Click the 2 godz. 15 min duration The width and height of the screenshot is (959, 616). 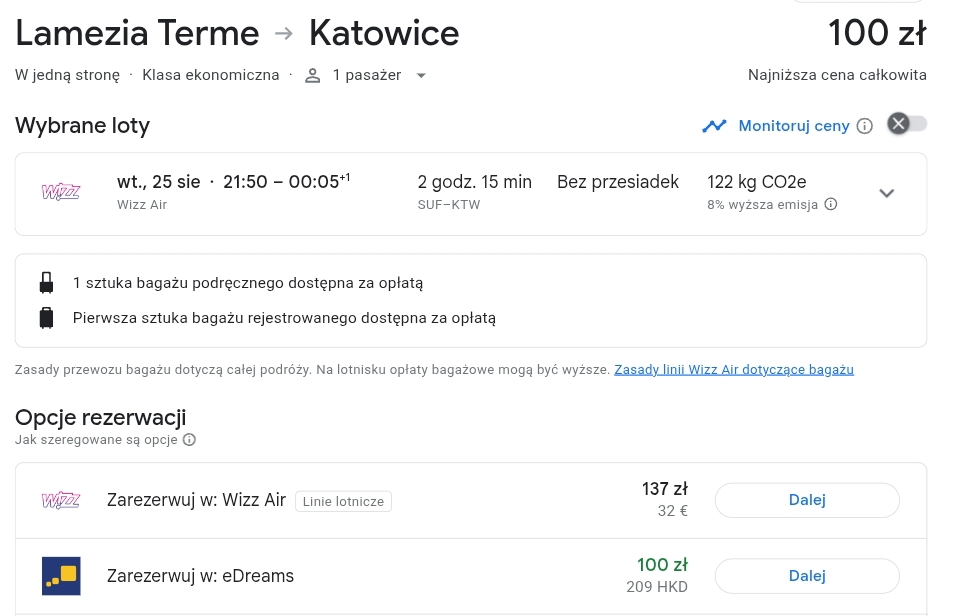pos(475,182)
